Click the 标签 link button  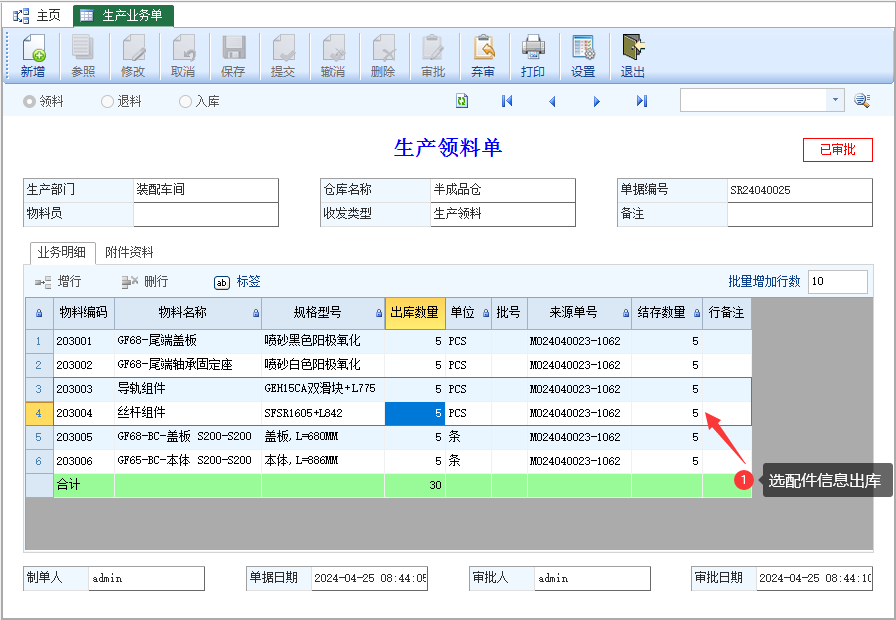coord(238,282)
